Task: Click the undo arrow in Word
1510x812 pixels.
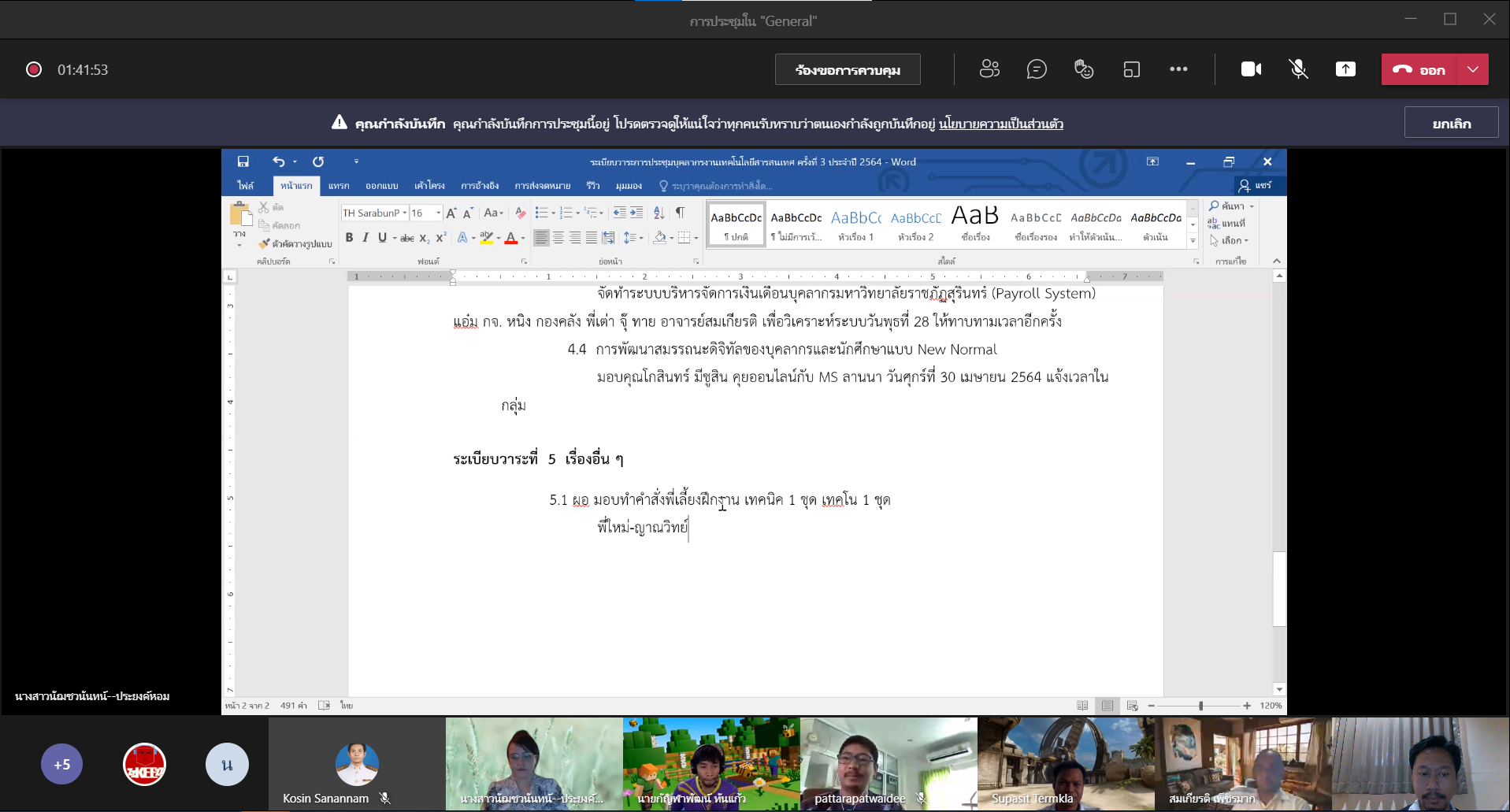Action: tap(279, 161)
